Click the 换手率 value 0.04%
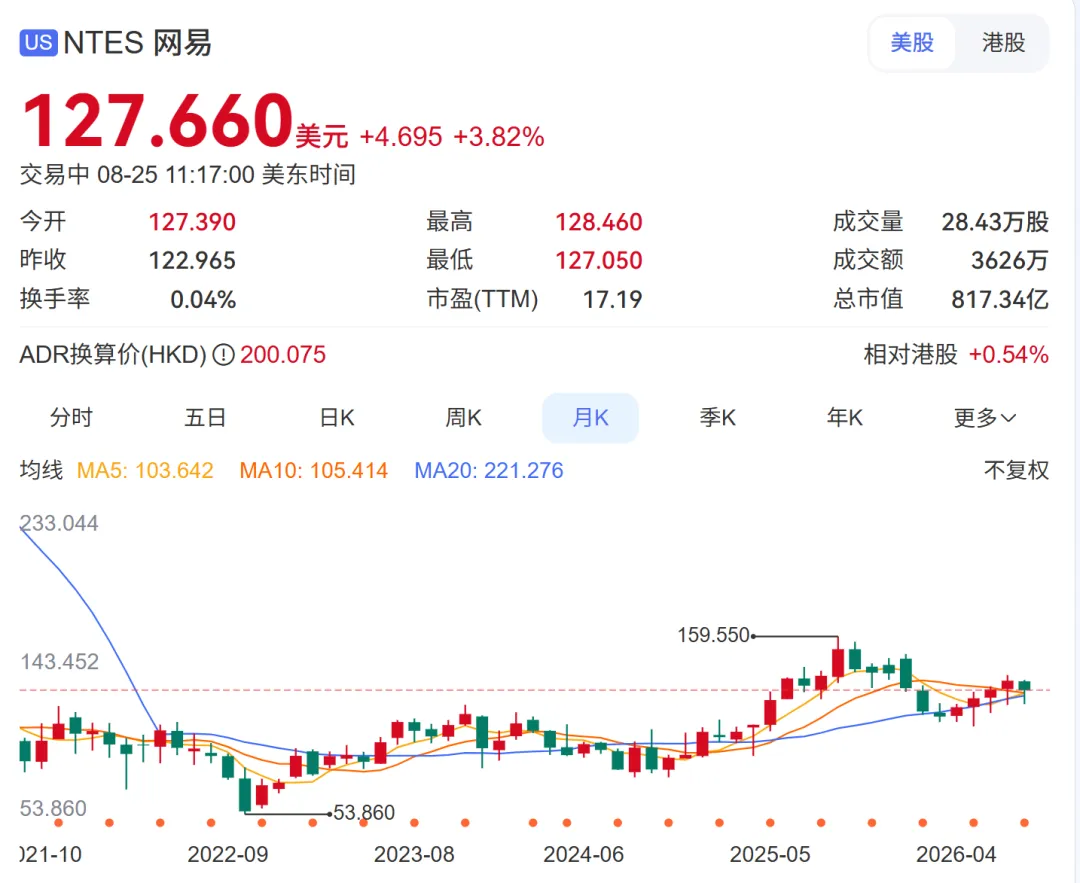The image size is (1080, 883). pyautogui.click(x=203, y=300)
